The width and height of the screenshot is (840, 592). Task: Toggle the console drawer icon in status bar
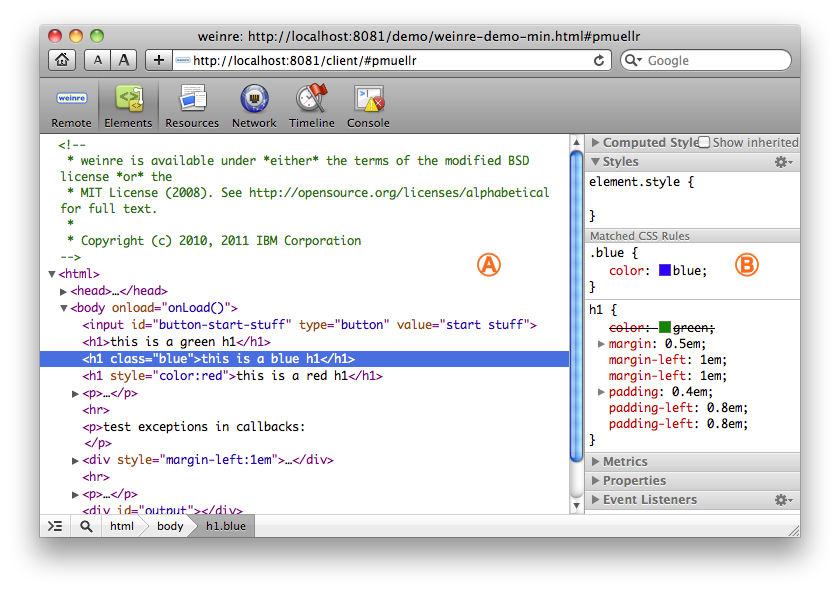55,526
